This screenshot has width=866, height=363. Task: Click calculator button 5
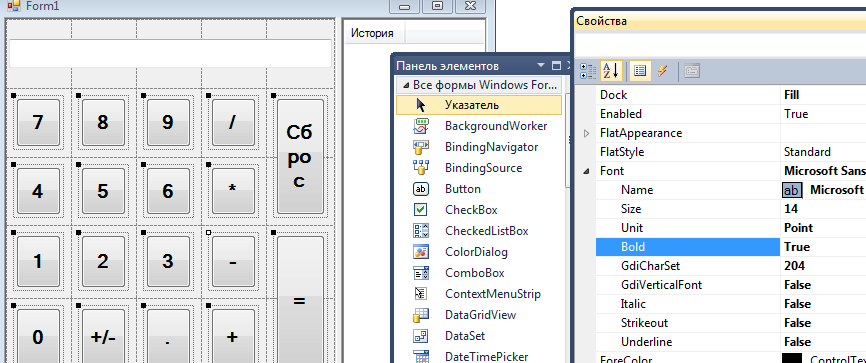[103, 191]
